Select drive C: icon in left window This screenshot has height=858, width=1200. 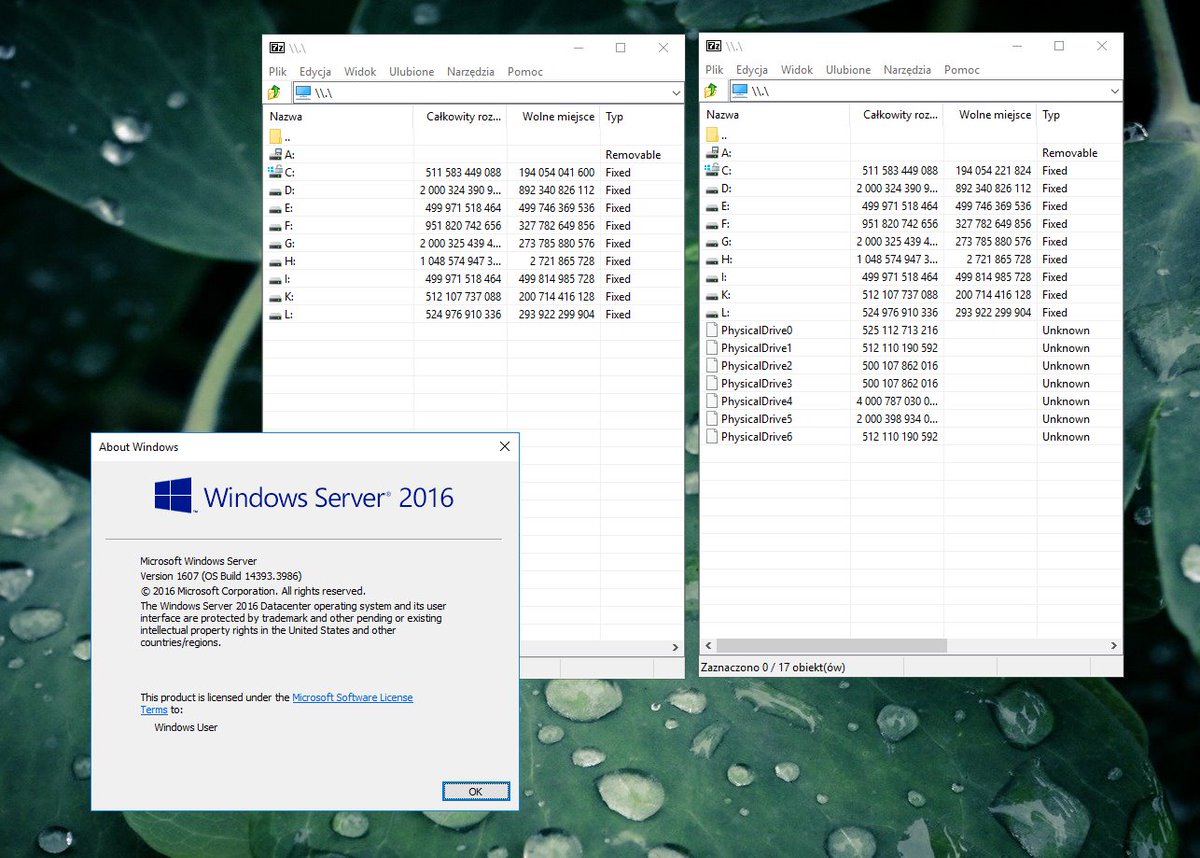(276, 172)
